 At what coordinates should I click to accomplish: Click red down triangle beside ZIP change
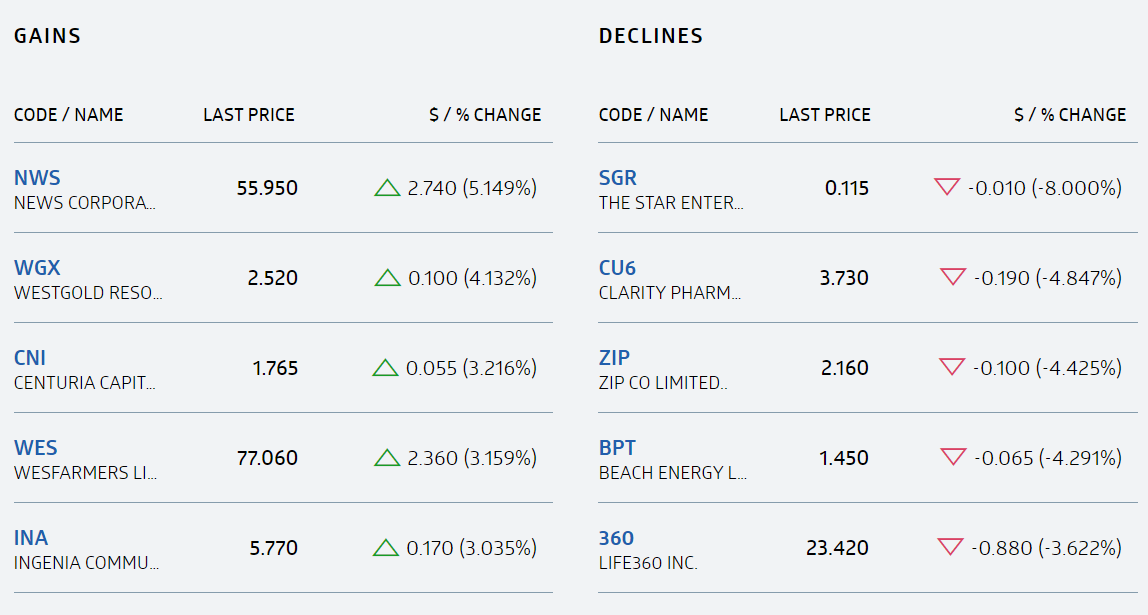[x=952, y=367]
